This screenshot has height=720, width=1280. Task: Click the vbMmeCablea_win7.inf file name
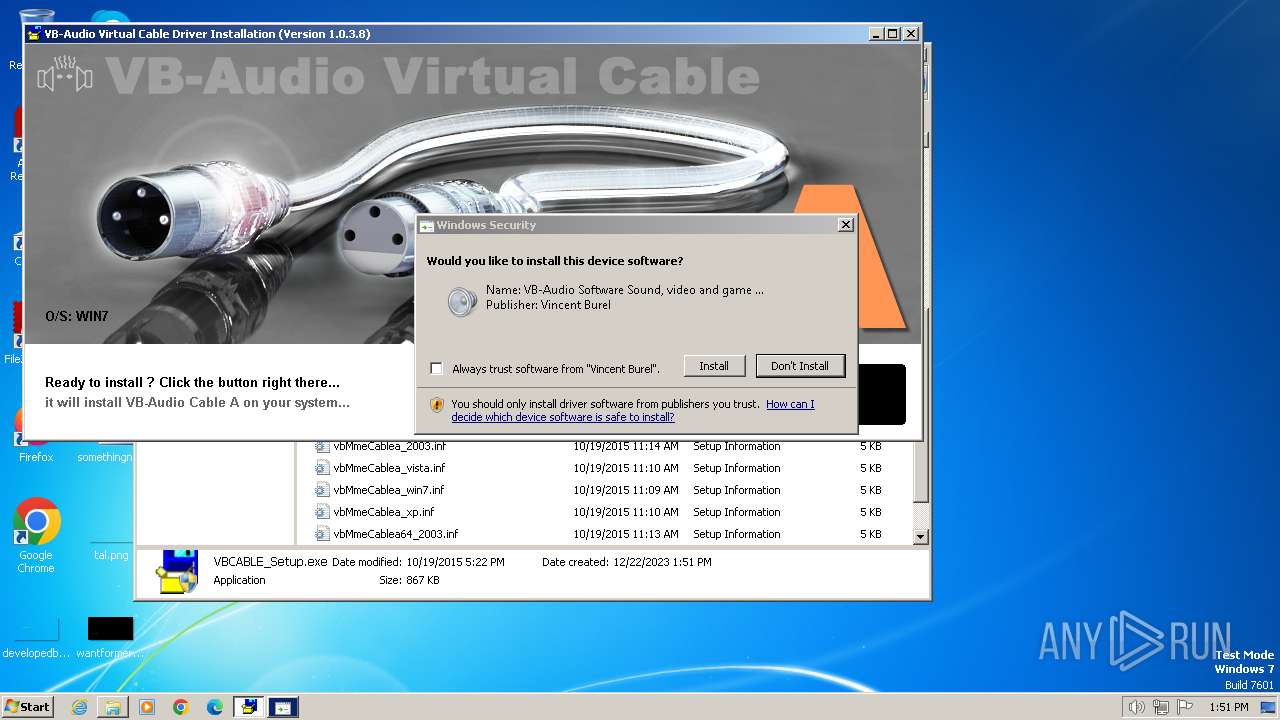389,490
